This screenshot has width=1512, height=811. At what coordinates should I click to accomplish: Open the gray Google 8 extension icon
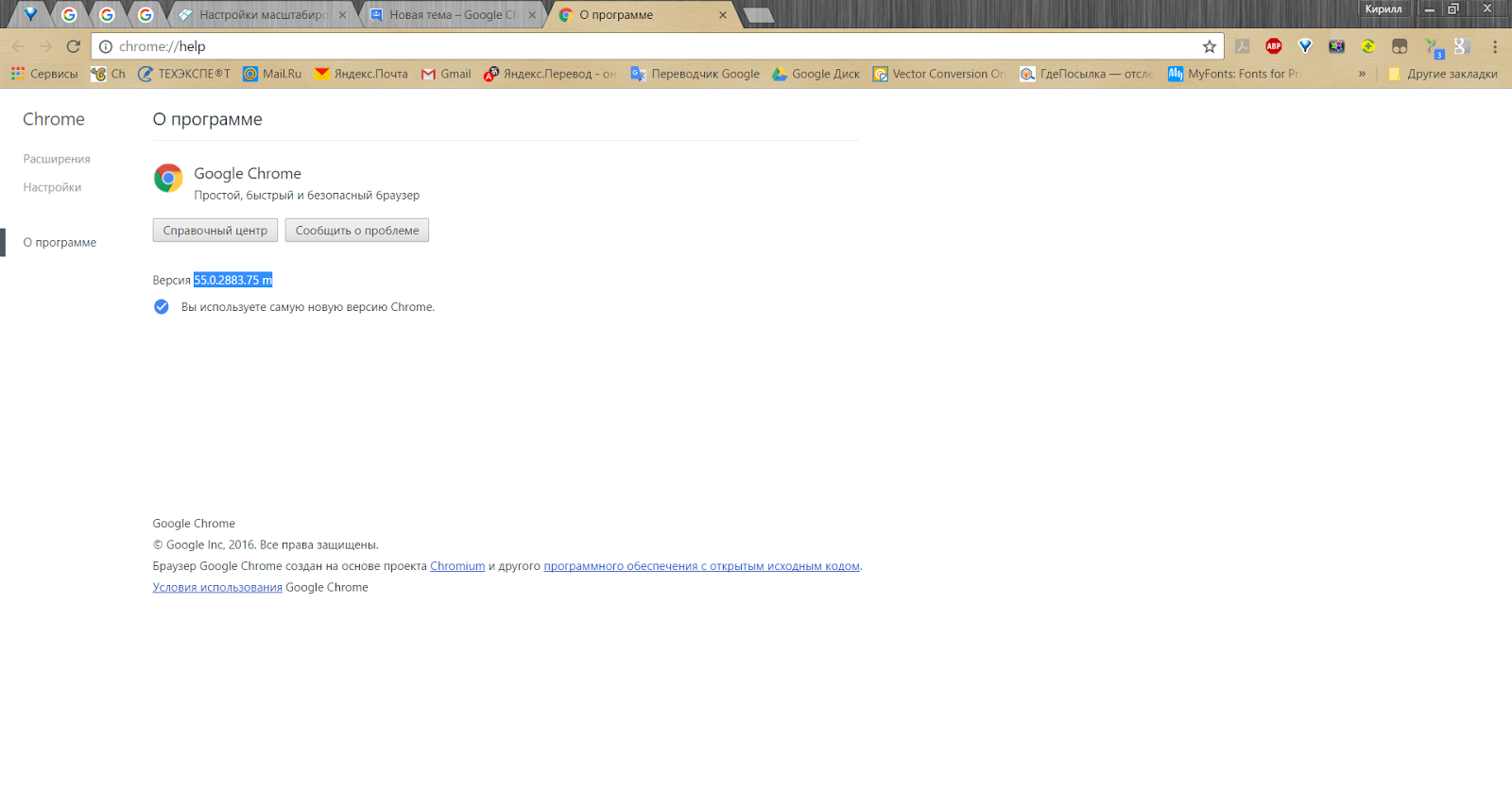[x=1462, y=46]
